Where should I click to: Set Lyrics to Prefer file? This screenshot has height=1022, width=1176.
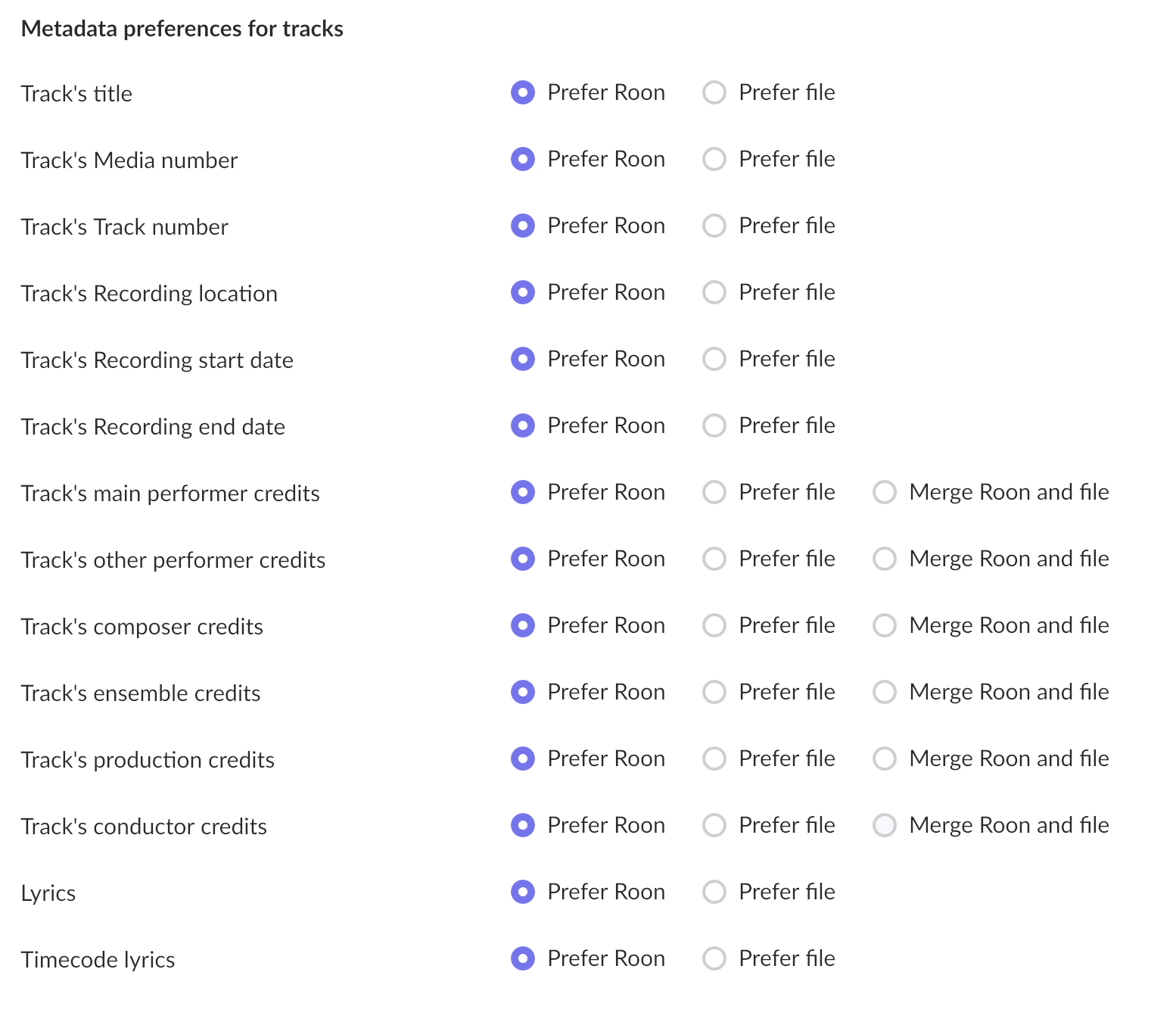(x=714, y=892)
